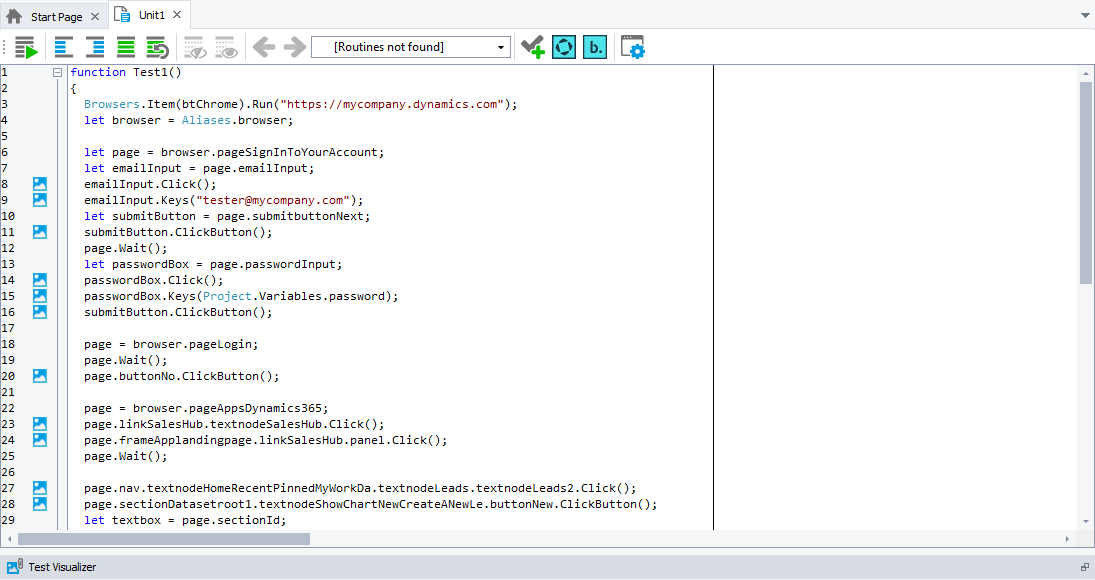This screenshot has width=1095, height=580.
Task: Click the Test Visualizer icon in the status bar
Action: [x=12, y=566]
